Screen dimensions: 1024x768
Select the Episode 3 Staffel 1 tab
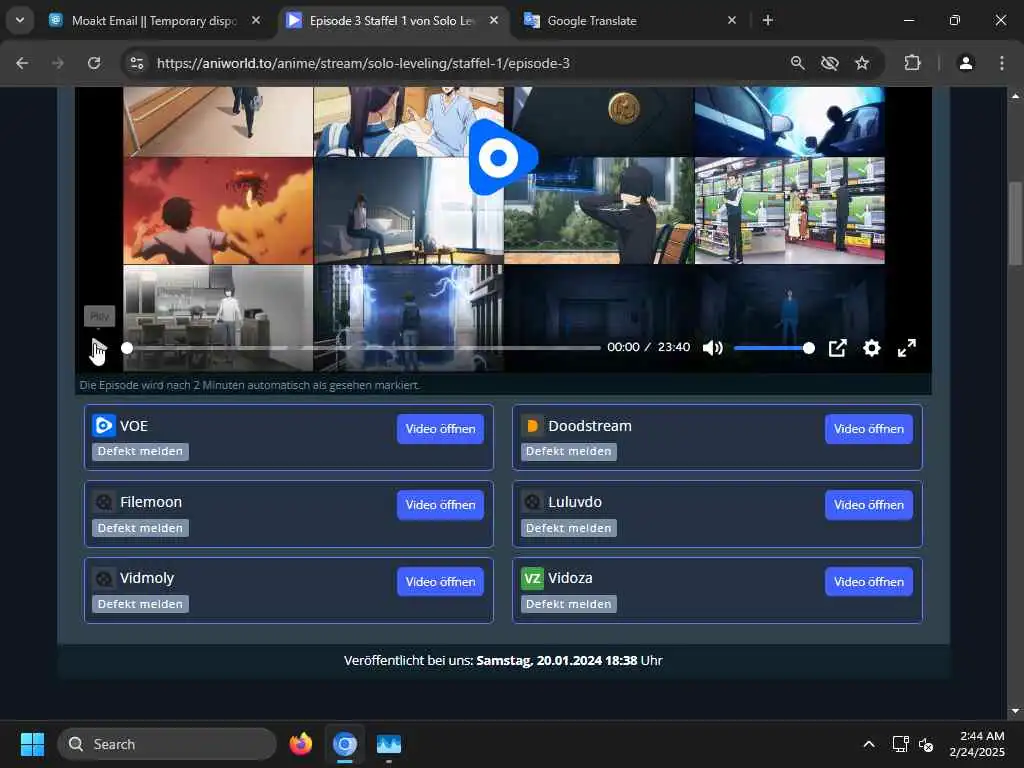[392, 20]
